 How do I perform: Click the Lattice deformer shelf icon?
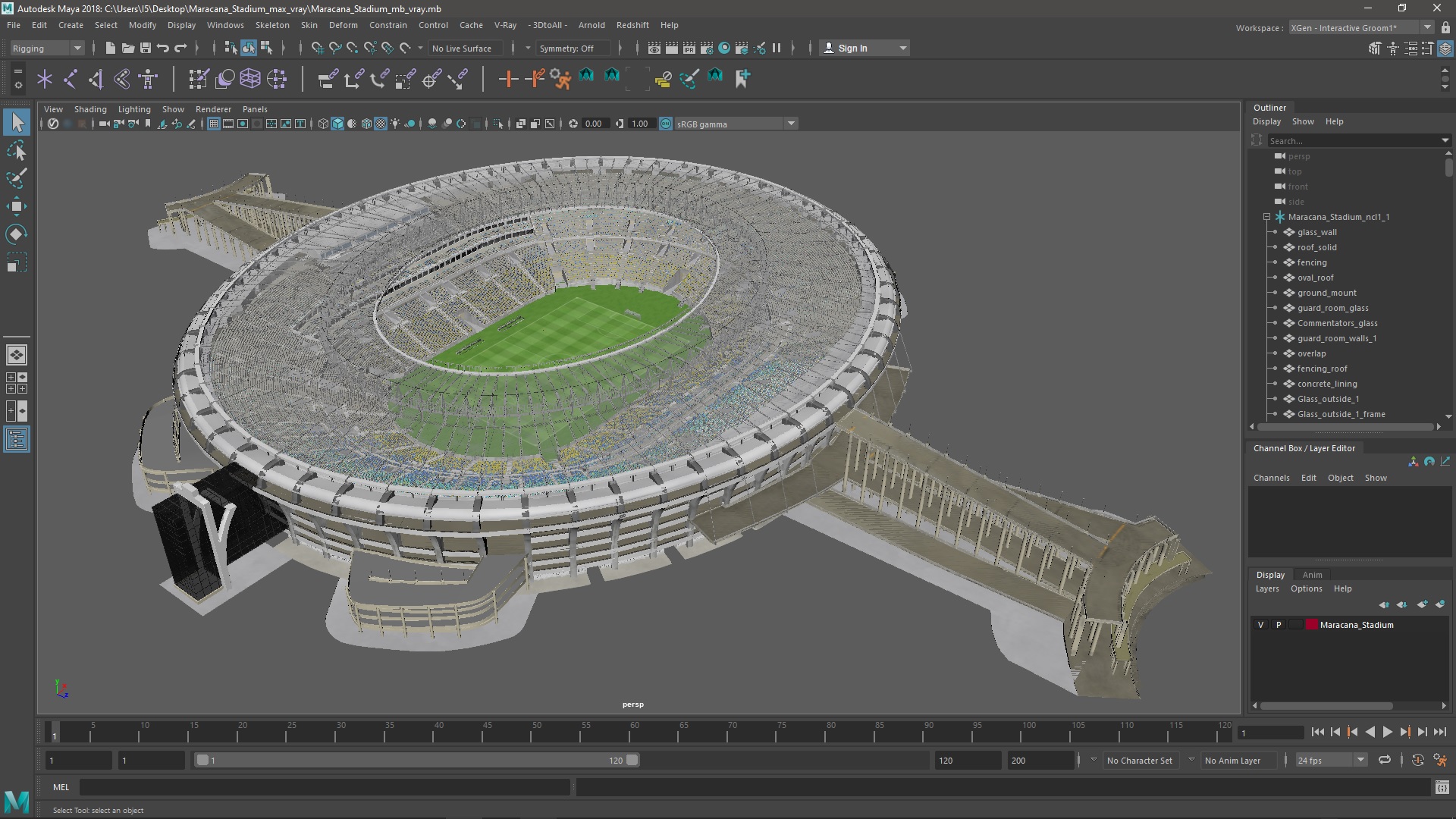tap(250, 78)
